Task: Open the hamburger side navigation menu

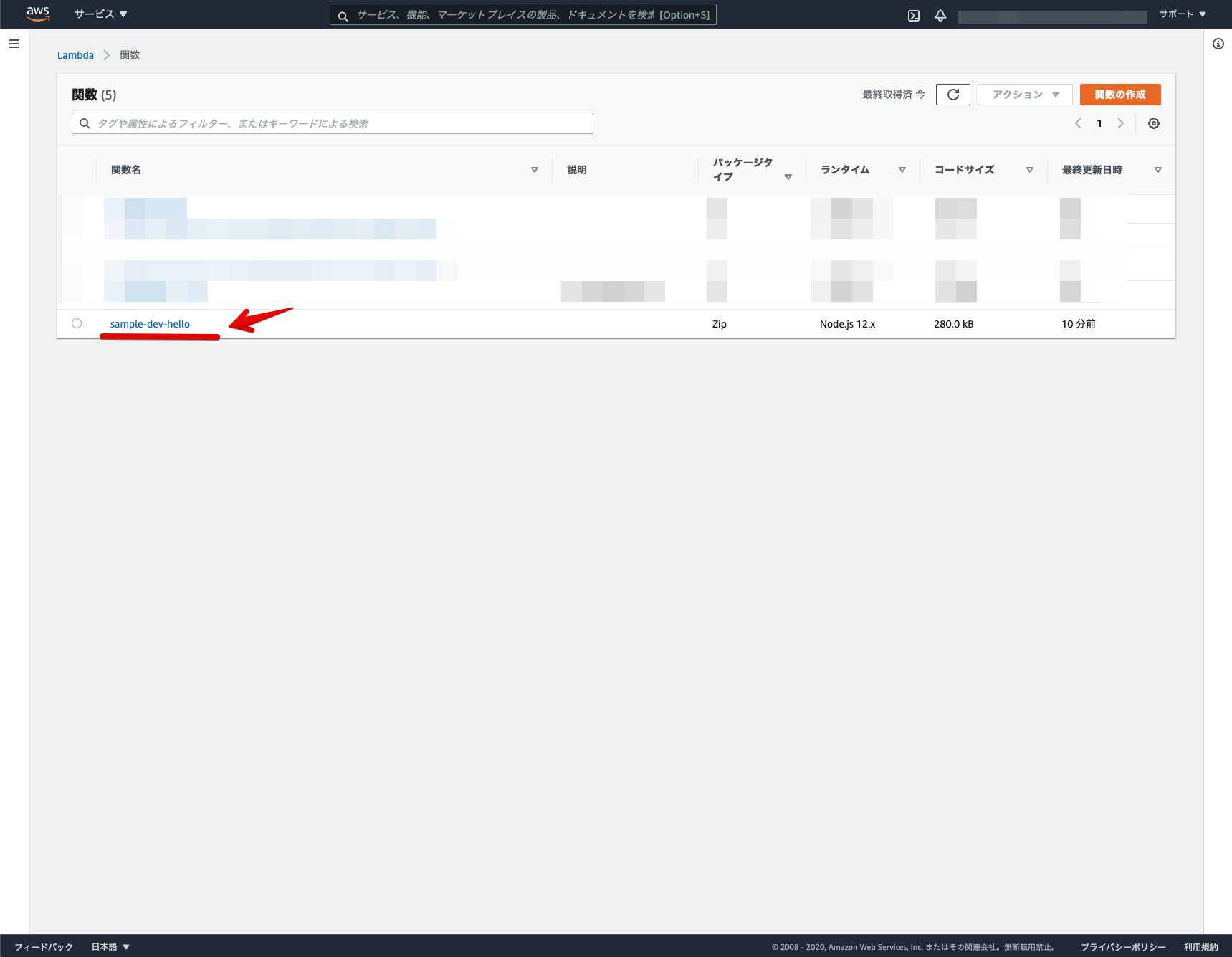Action: 14,44
